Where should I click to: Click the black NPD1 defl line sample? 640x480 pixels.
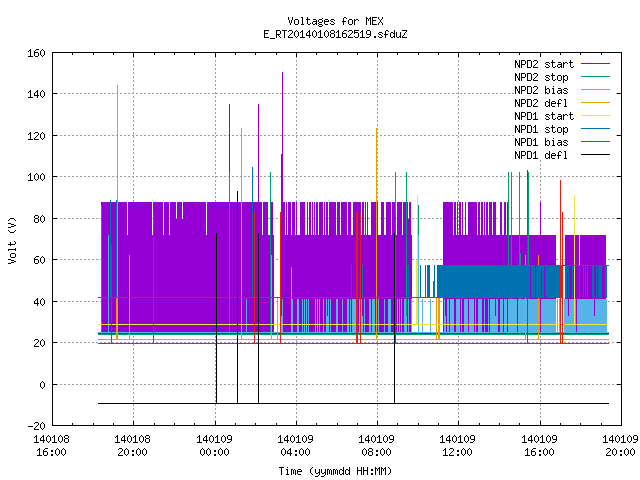tap(595, 155)
